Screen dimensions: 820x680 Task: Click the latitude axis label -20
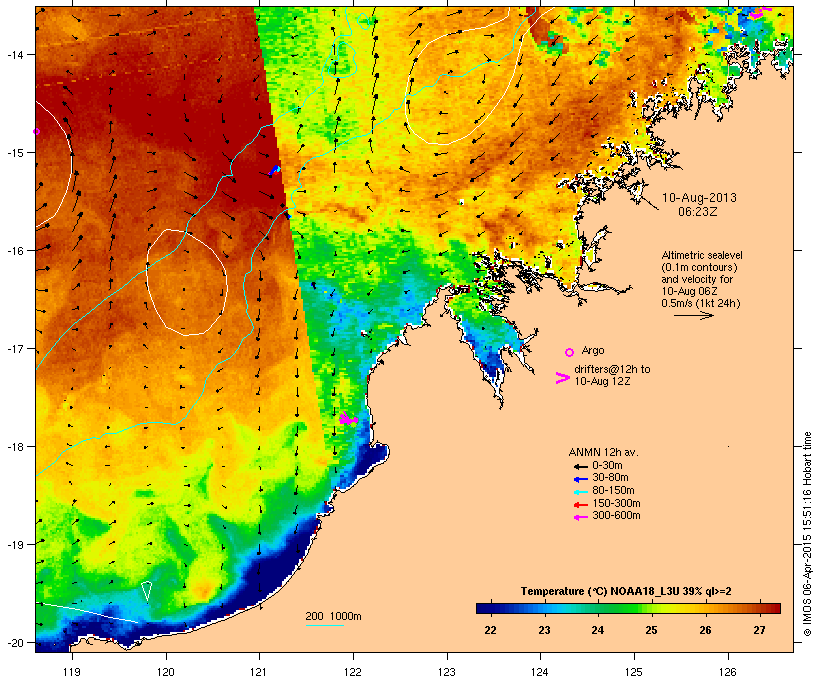[x=15, y=643]
